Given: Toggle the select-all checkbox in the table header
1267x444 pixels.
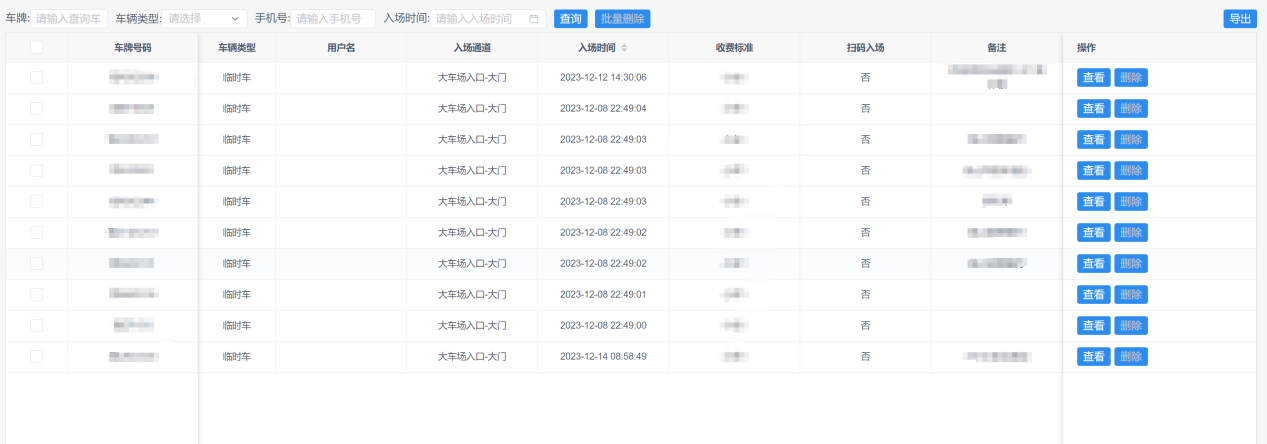Looking at the screenshot, I should [36, 47].
